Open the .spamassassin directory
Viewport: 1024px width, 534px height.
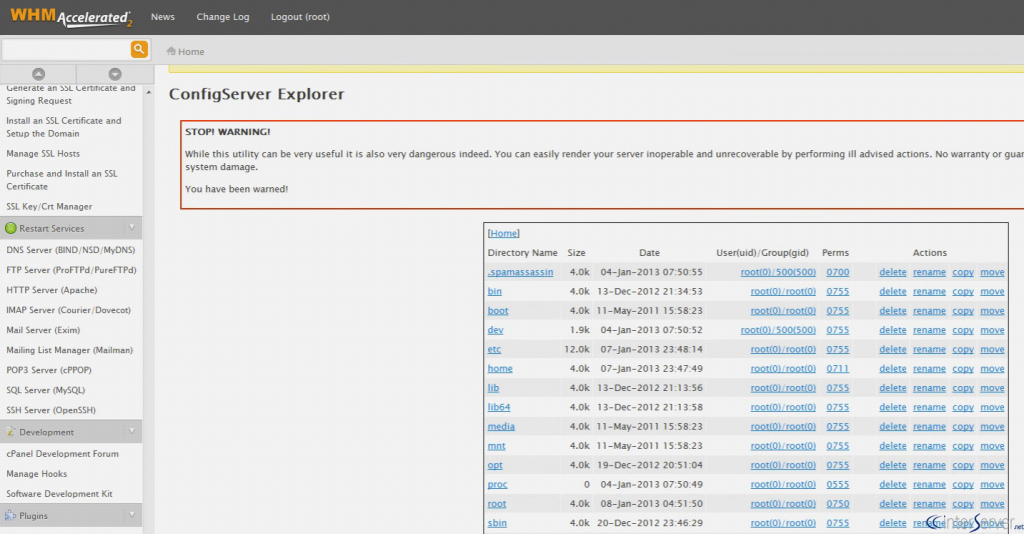pos(520,272)
